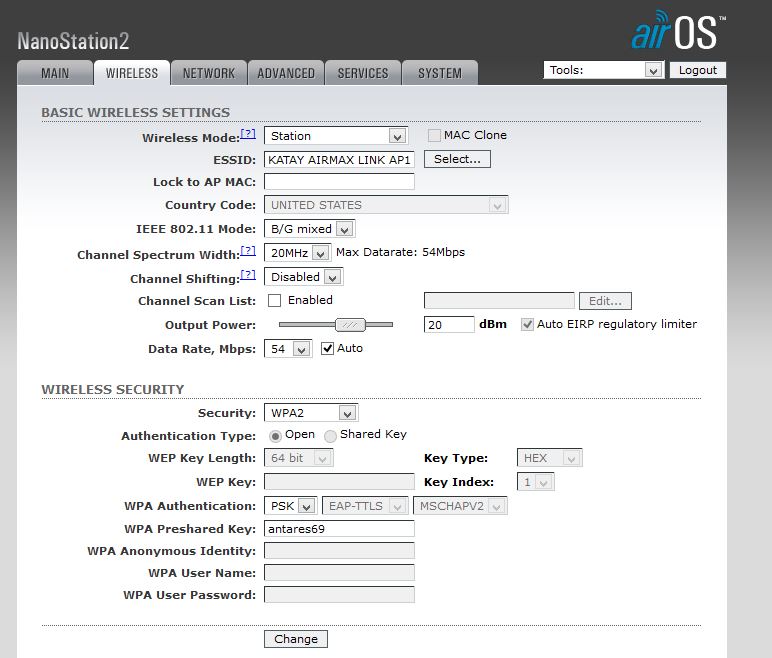Screen dimensions: 772x658
Task: Select the Shared Key radio button
Action: (330, 435)
